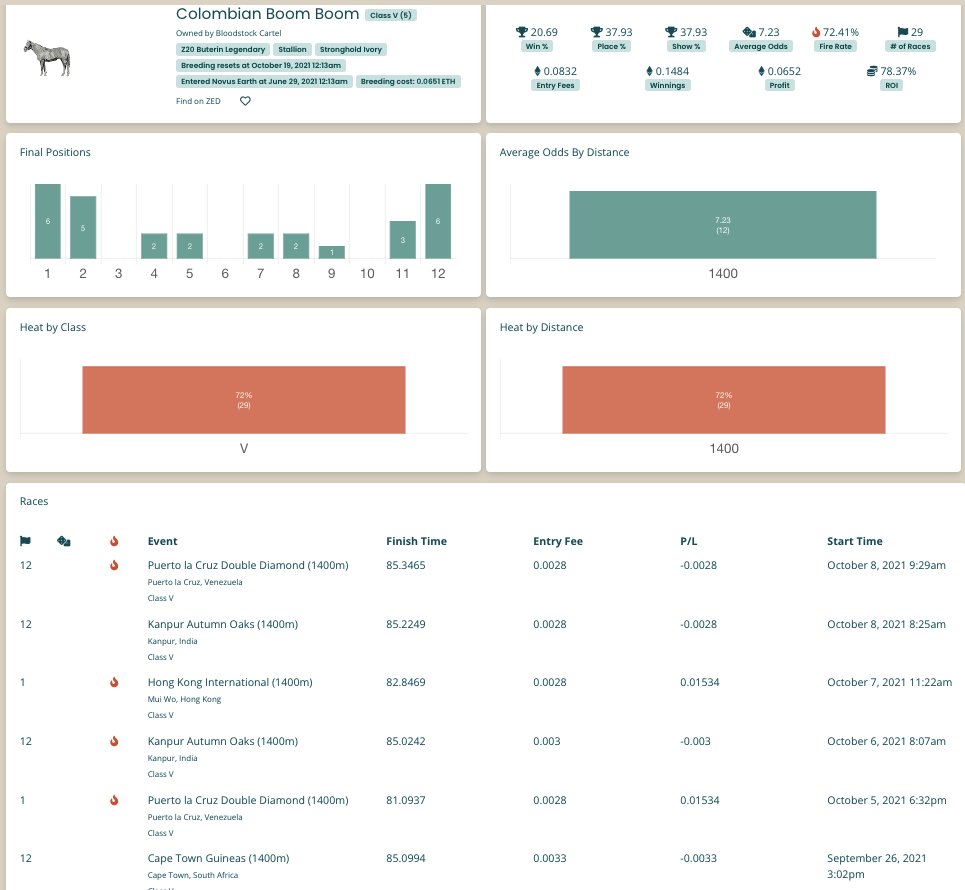Click the heart favorite icon
This screenshot has height=890, width=965.
coord(245,101)
